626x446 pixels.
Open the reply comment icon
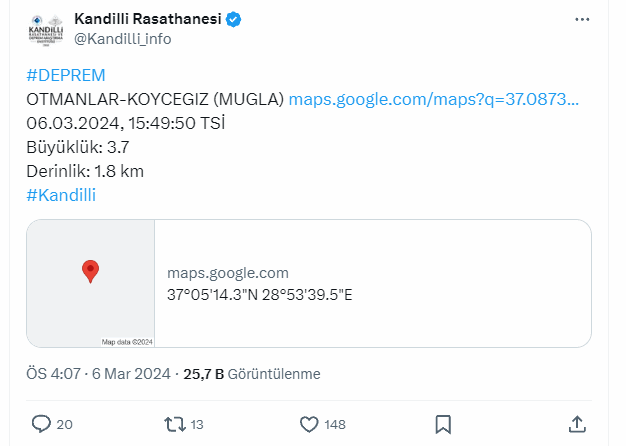[41, 424]
